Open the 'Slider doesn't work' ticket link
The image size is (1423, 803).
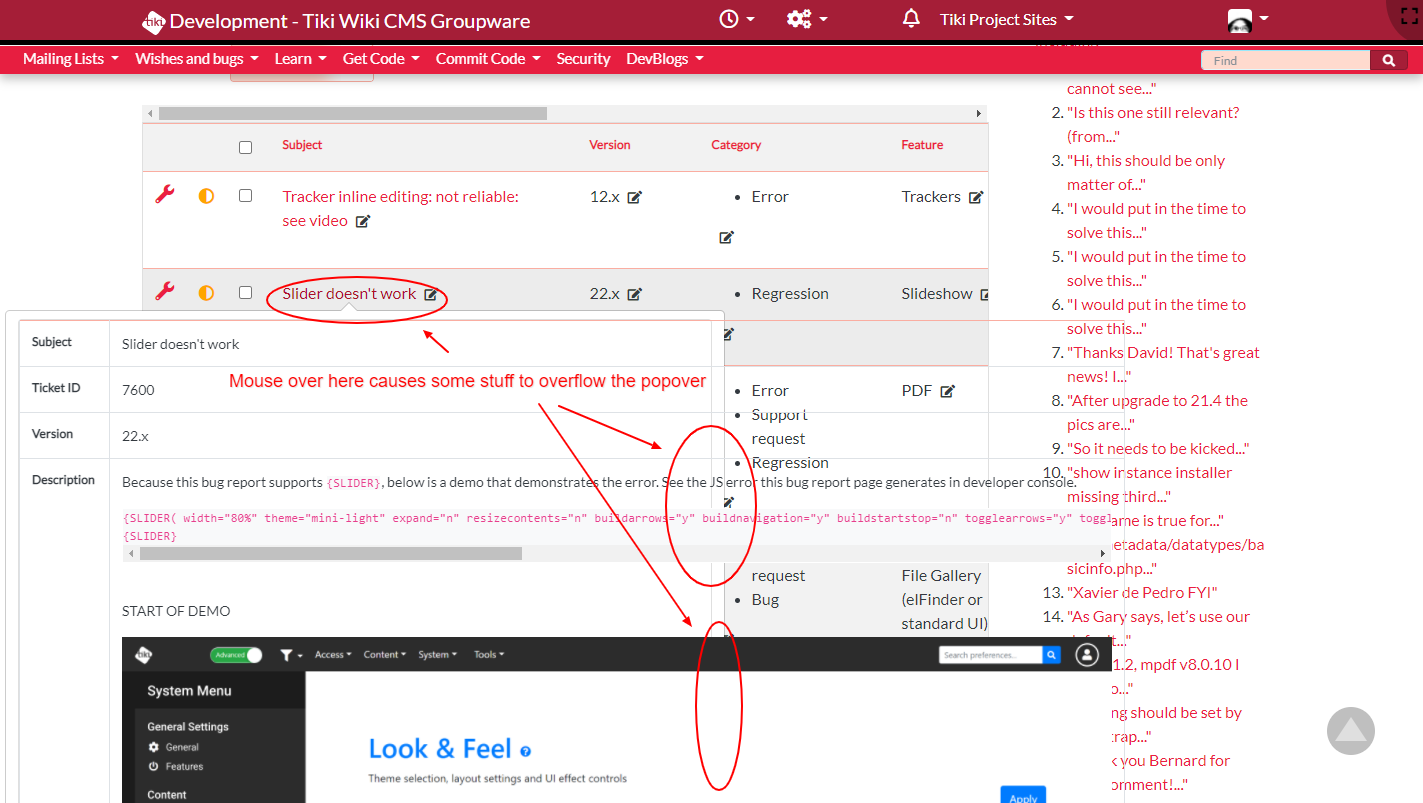349,294
